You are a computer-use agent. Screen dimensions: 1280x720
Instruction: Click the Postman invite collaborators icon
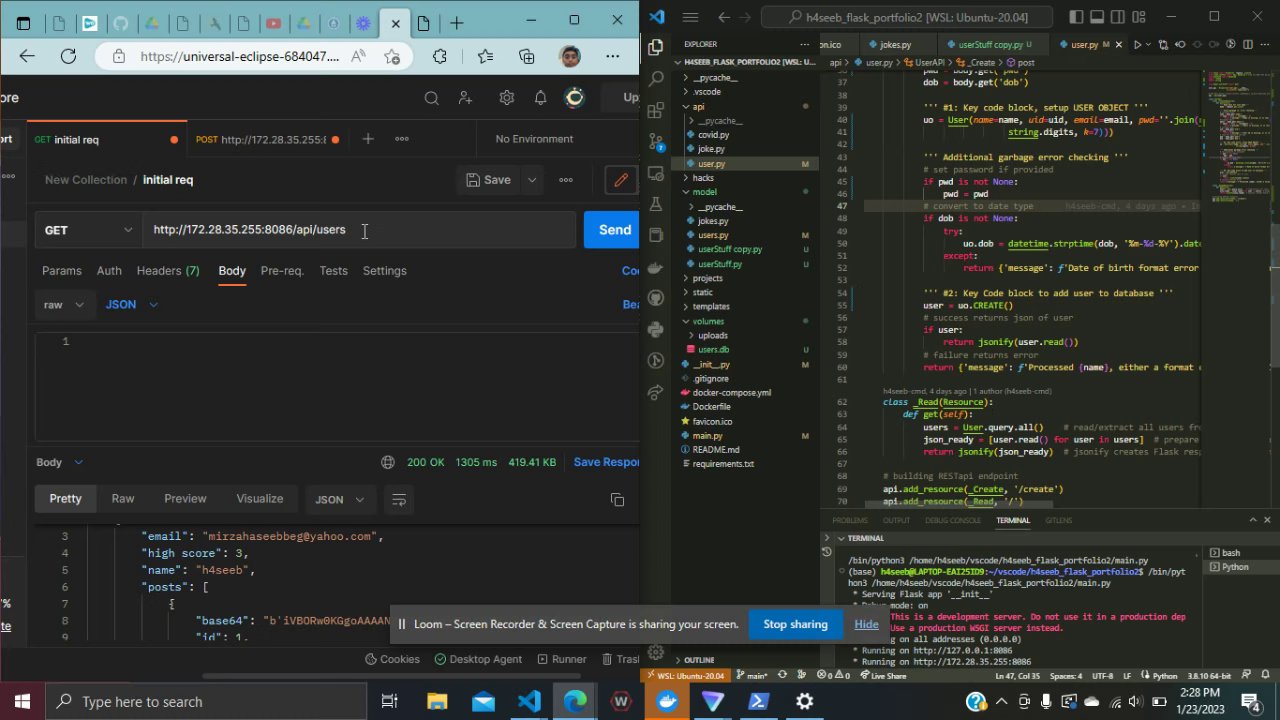[466, 98]
